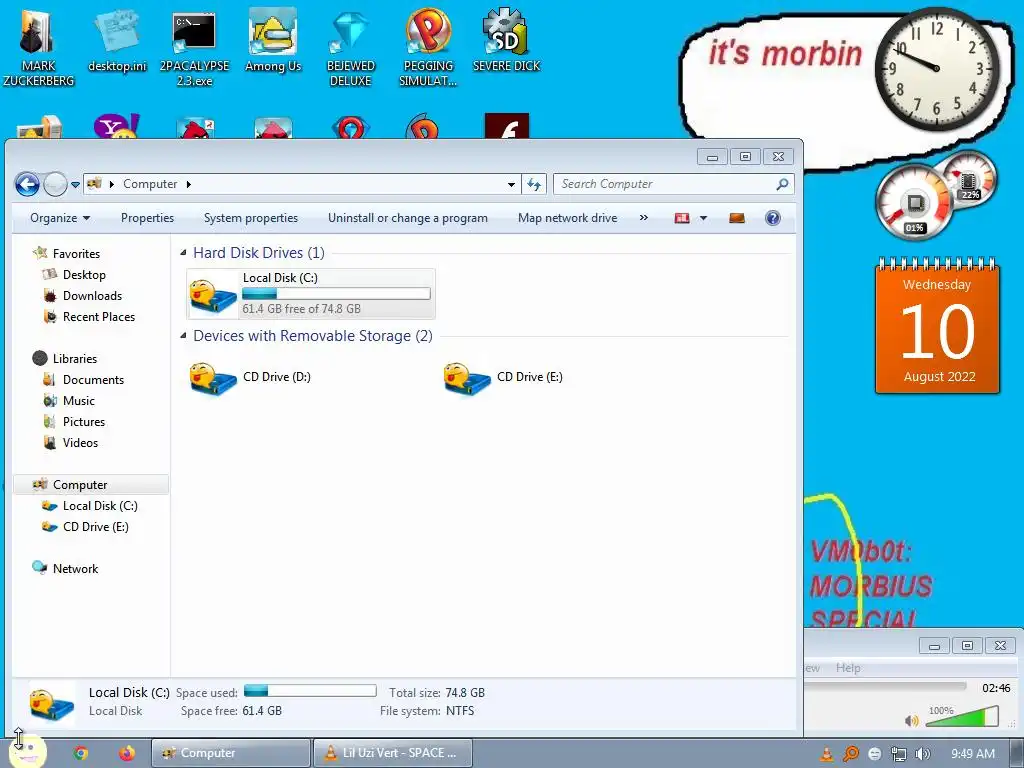Select Favorites in navigation pane
Screen dimensions: 1024x768
[x=76, y=253]
